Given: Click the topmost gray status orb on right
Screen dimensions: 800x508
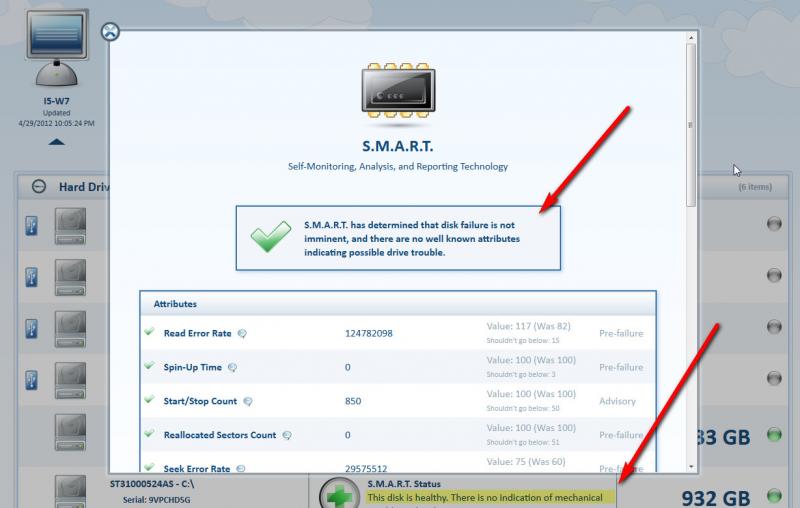Looking at the screenshot, I should tap(774, 223).
